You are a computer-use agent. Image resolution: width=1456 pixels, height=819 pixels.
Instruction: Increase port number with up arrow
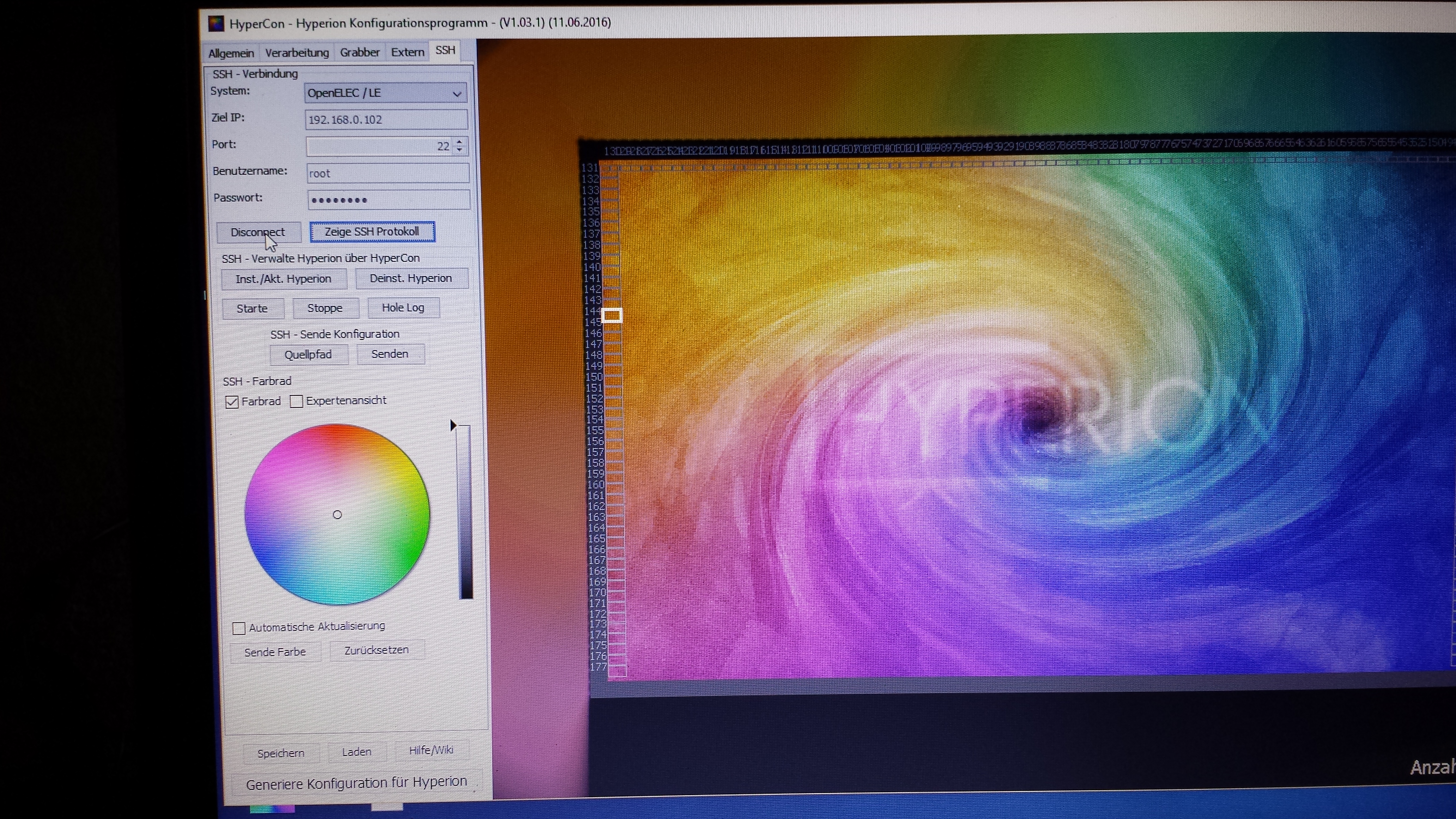(460, 142)
